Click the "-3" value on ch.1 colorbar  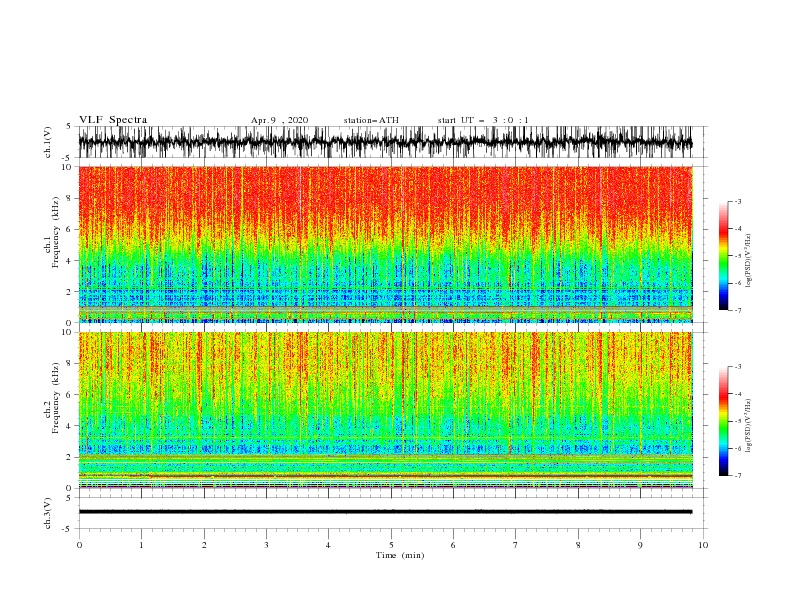737,201
